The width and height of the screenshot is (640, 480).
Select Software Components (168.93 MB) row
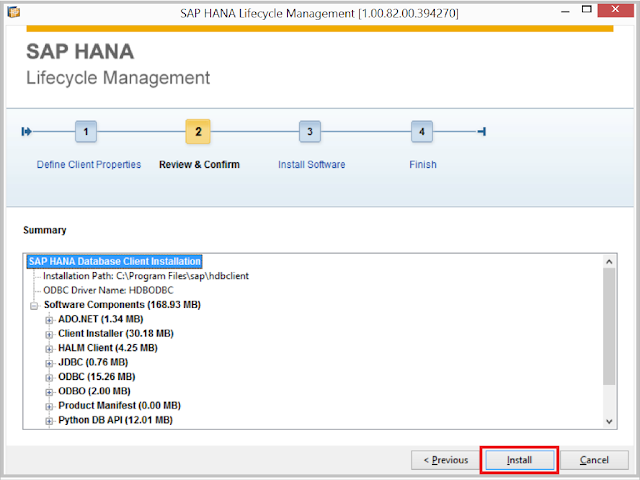click(122, 305)
